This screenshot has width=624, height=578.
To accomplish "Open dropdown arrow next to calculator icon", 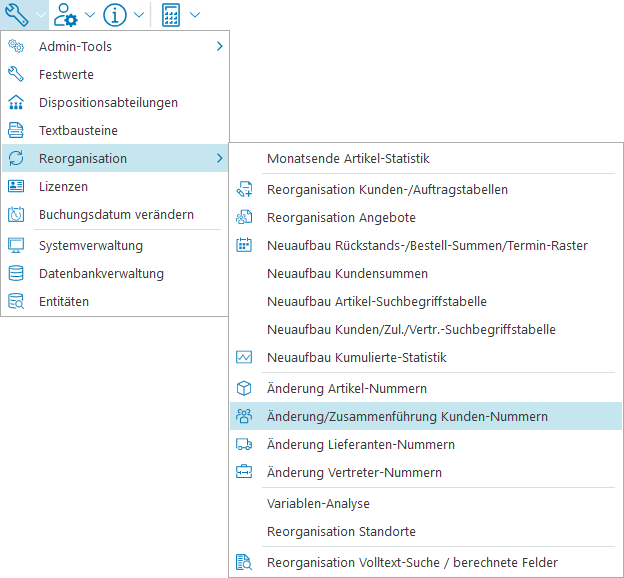I will pos(194,15).
